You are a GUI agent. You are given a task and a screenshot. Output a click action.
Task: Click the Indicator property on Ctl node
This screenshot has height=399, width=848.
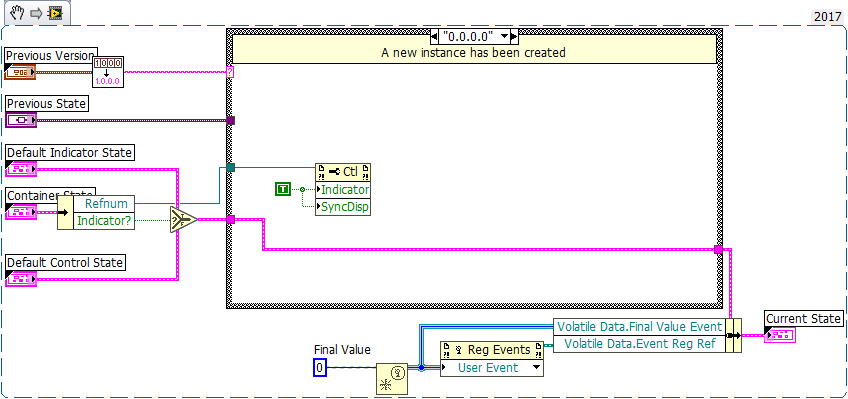point(343,190)
